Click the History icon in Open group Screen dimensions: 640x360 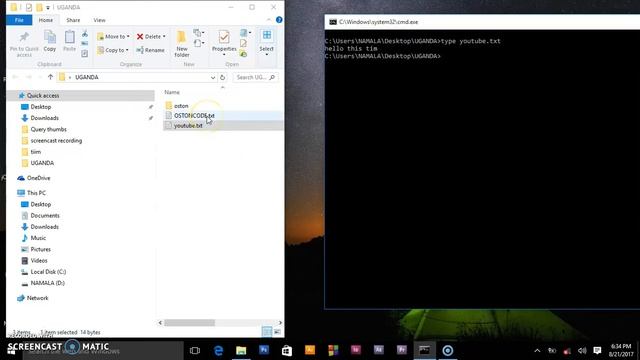pyautogui.click(x=244, y=53)
